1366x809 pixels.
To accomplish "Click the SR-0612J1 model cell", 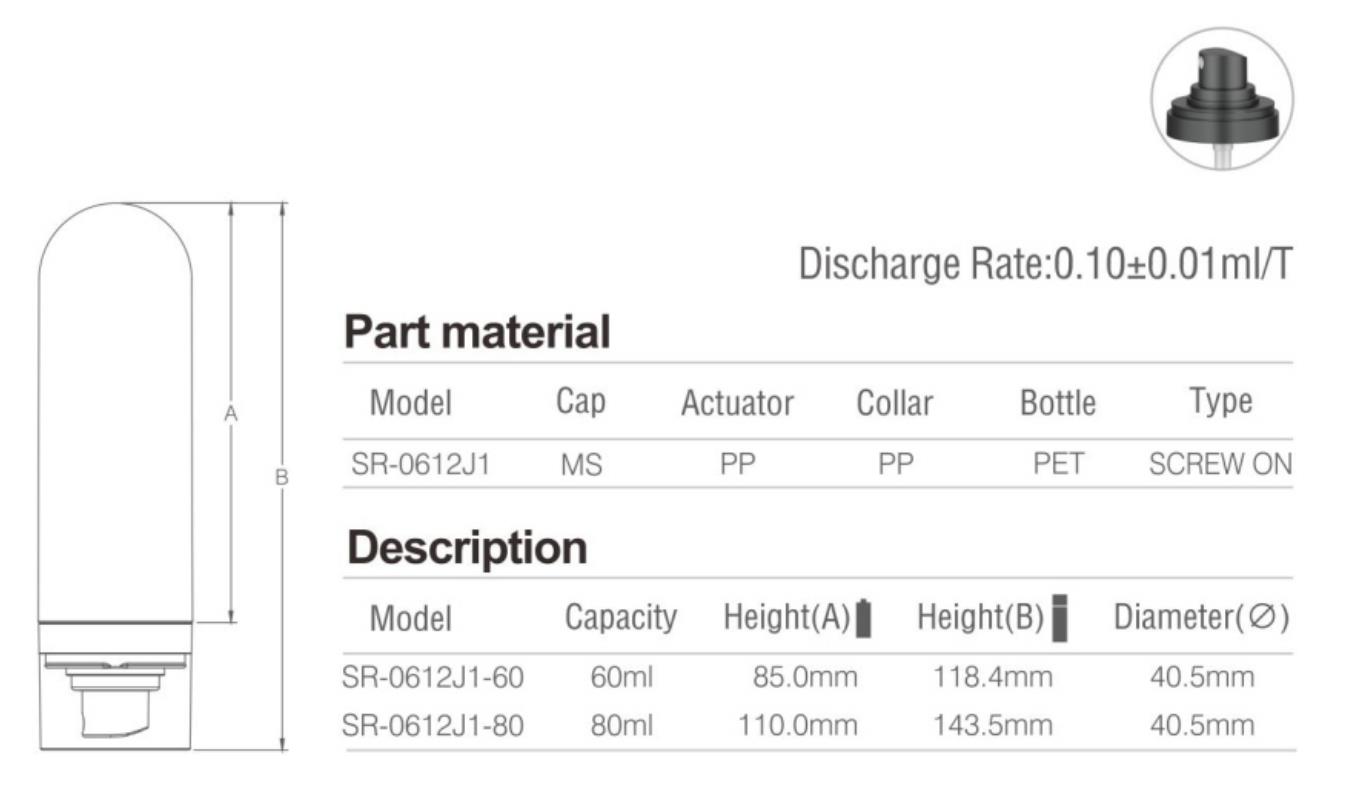I will [420, 464].
